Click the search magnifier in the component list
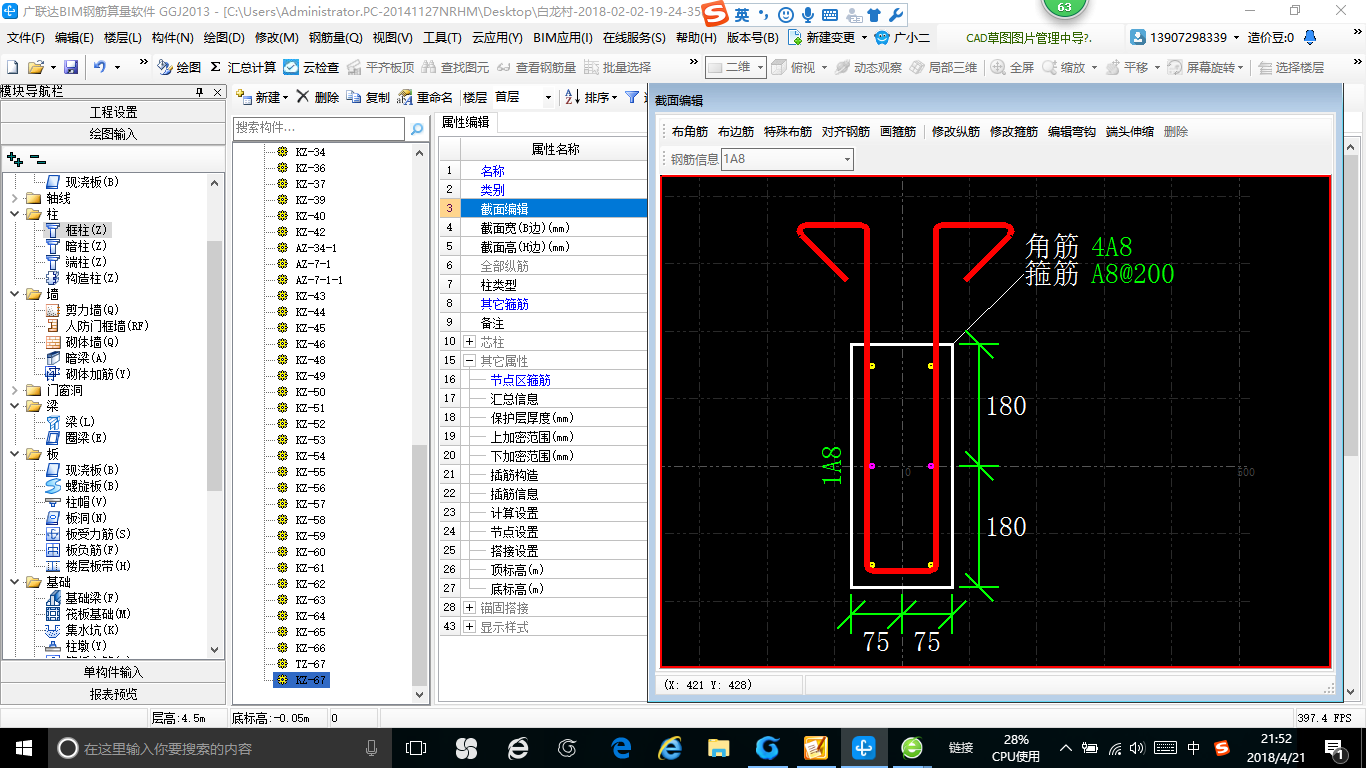This screenshot has width=1366, height=768. (x=417, y=129)
